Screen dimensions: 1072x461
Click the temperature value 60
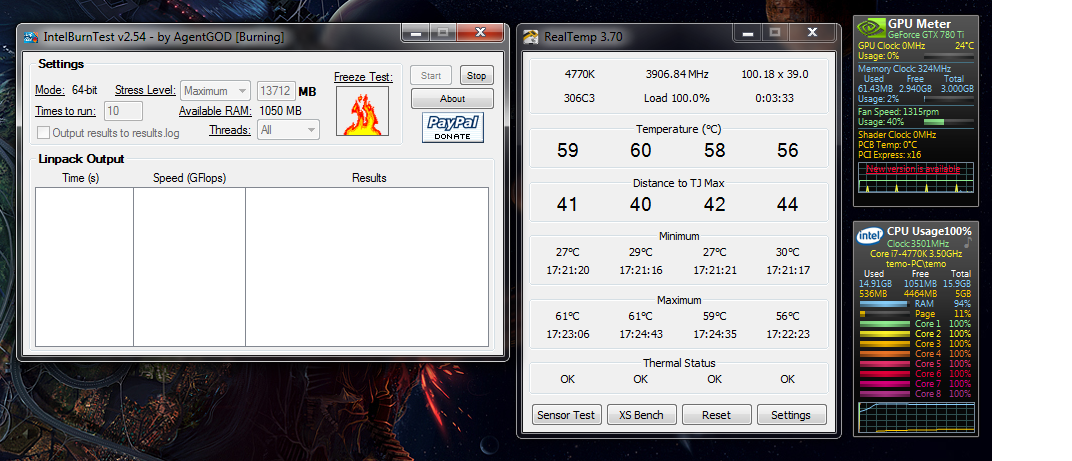coord(641,150)
